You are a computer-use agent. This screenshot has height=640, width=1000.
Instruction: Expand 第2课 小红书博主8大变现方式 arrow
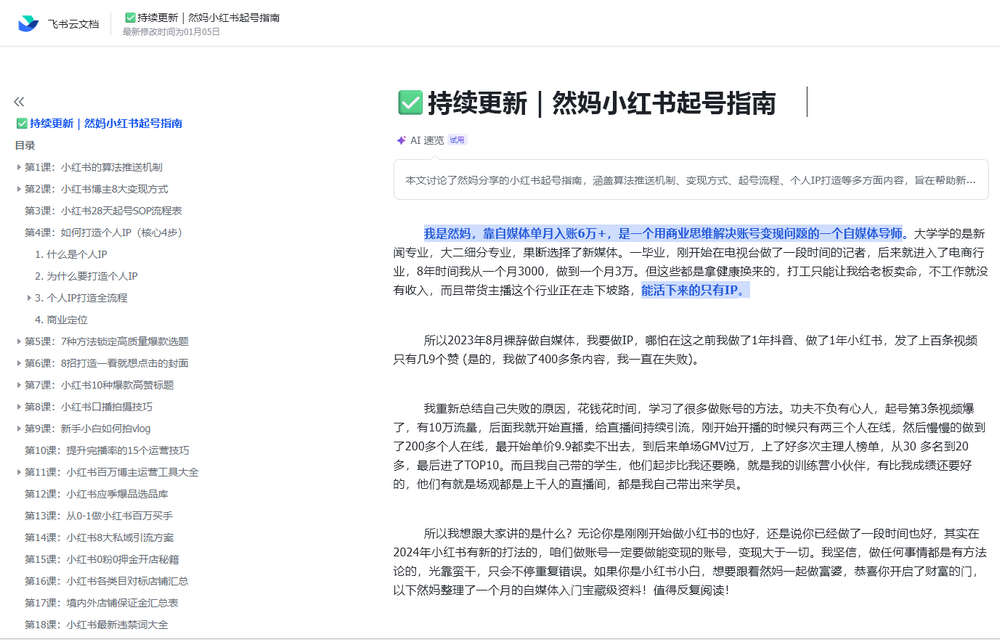19,189
